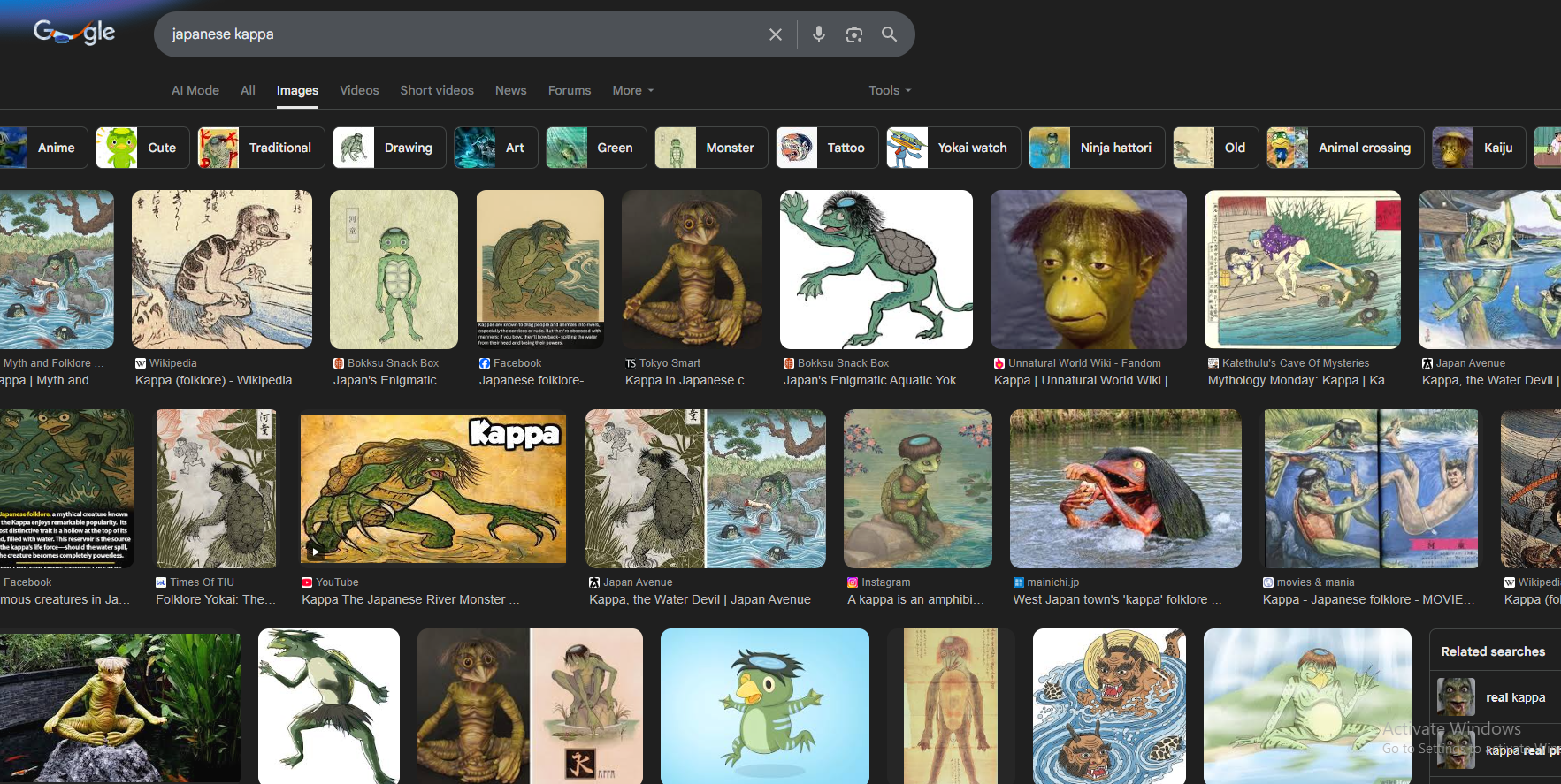Viewport: 1561px width, 784px height.
Task: Apply the Monster filter chip
Action: tap(711, 148)
